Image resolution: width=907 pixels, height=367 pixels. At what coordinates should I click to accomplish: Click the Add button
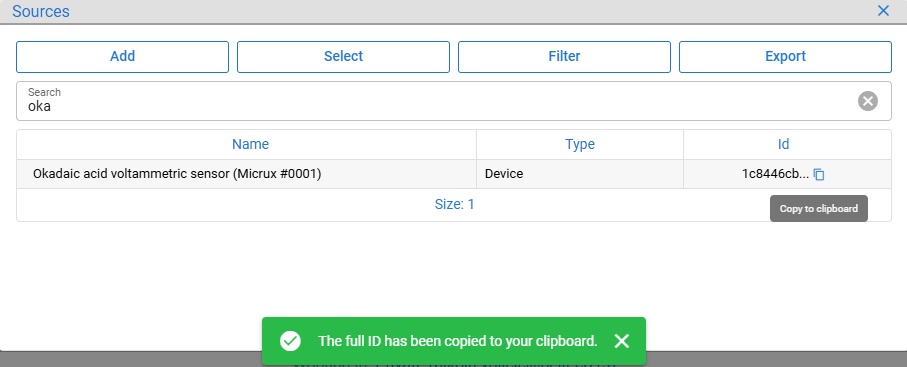pos(123,57)
